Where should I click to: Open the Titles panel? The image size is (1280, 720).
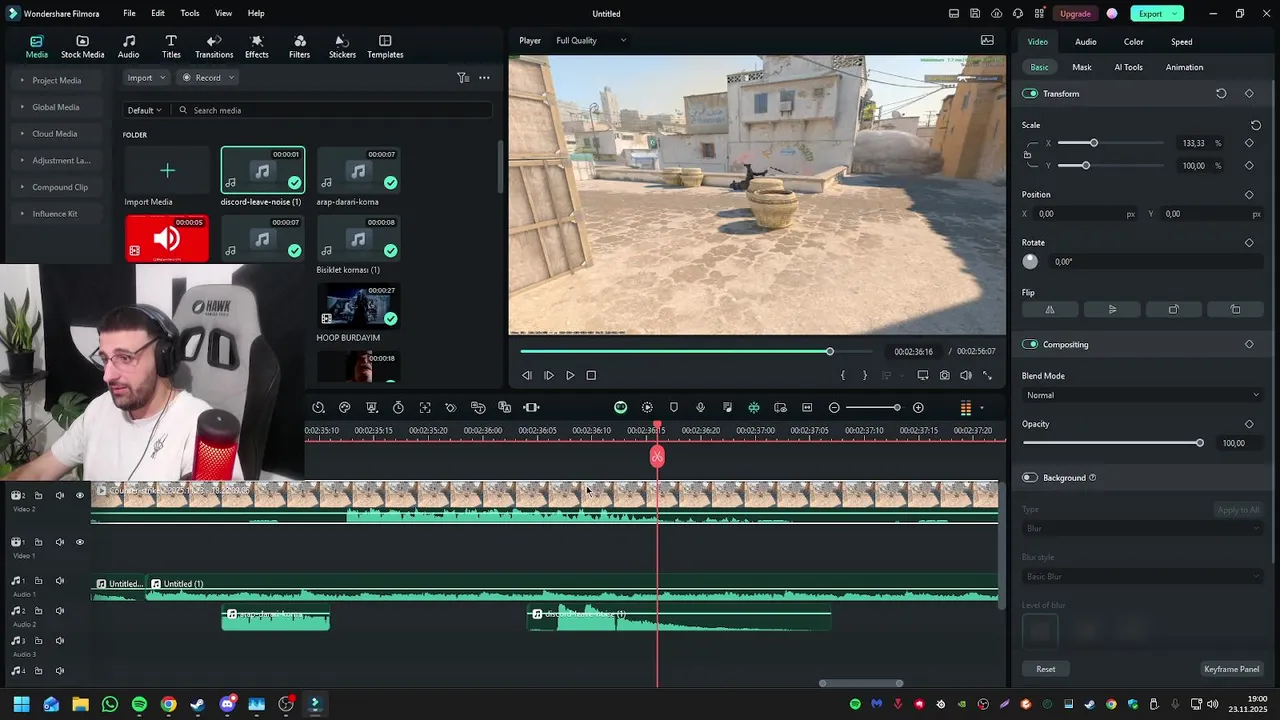(171, 47)
